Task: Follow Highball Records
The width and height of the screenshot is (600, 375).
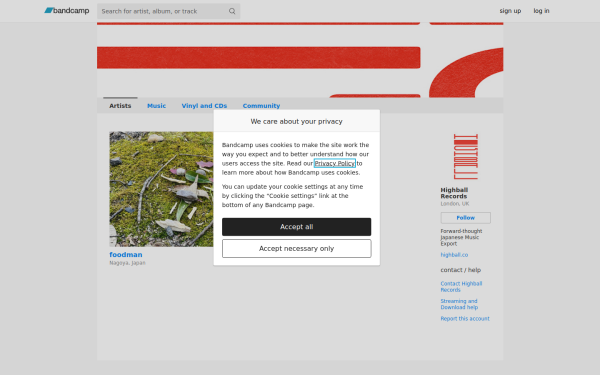Action: pos(466,218)
